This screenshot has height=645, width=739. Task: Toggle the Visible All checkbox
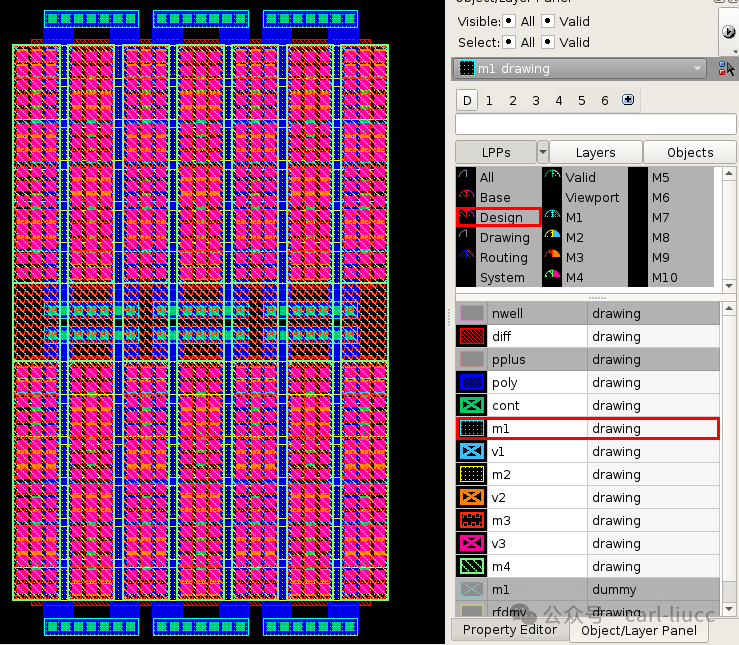[510, 21]
